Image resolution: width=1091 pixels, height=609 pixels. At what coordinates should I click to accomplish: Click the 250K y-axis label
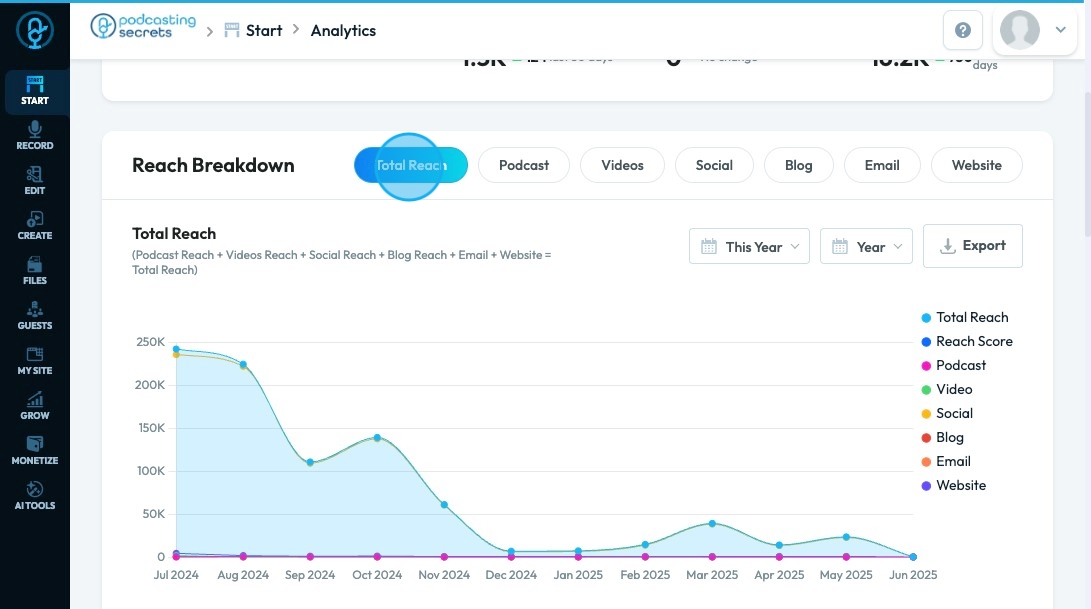point(150,342)
